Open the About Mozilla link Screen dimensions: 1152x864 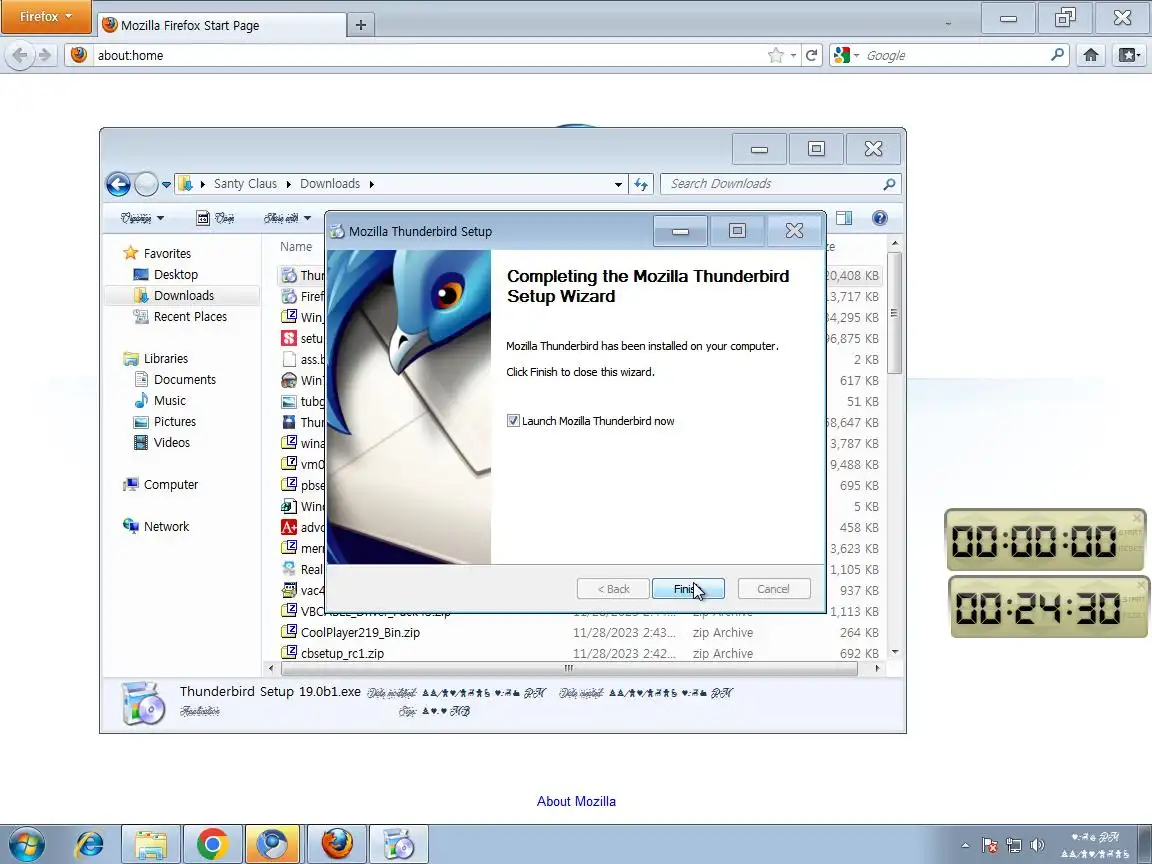tap(576, 802)
